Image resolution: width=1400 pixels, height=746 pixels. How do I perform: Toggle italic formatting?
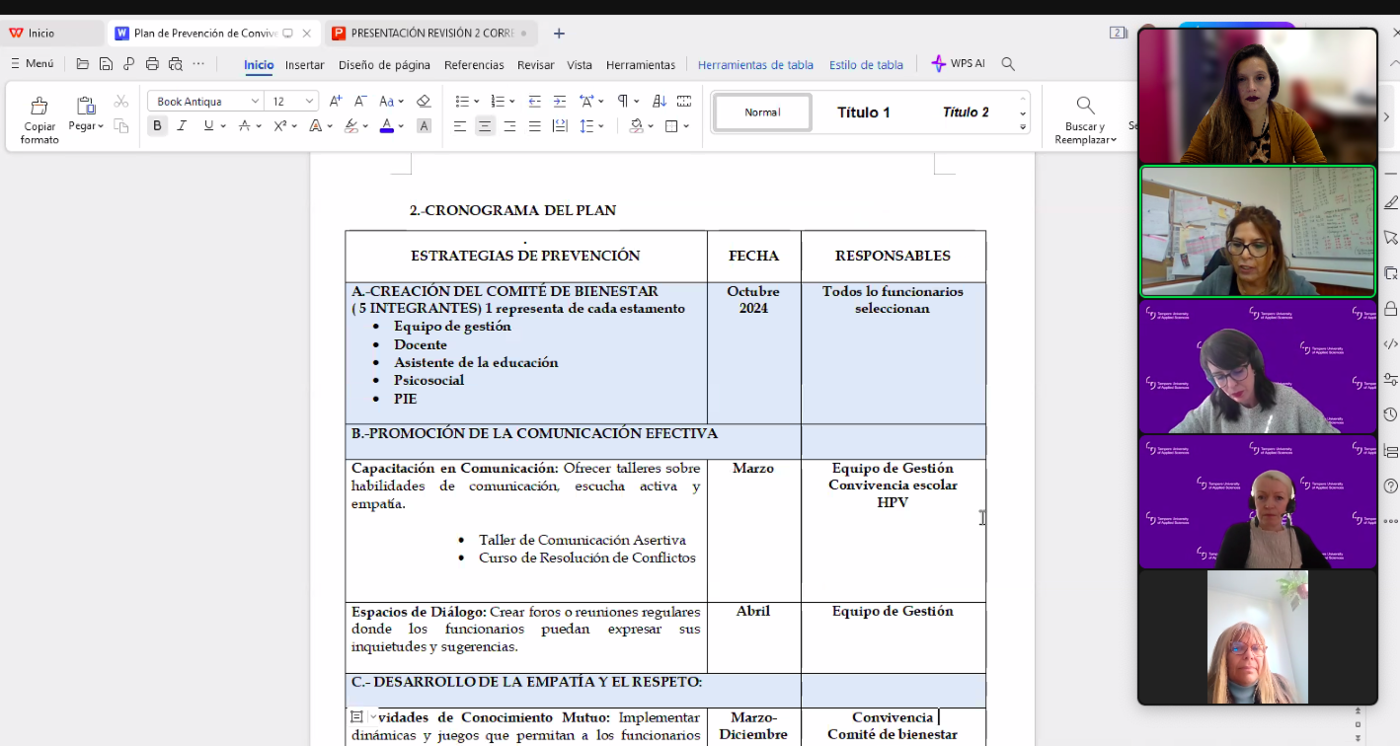click(x=182, y=126)
